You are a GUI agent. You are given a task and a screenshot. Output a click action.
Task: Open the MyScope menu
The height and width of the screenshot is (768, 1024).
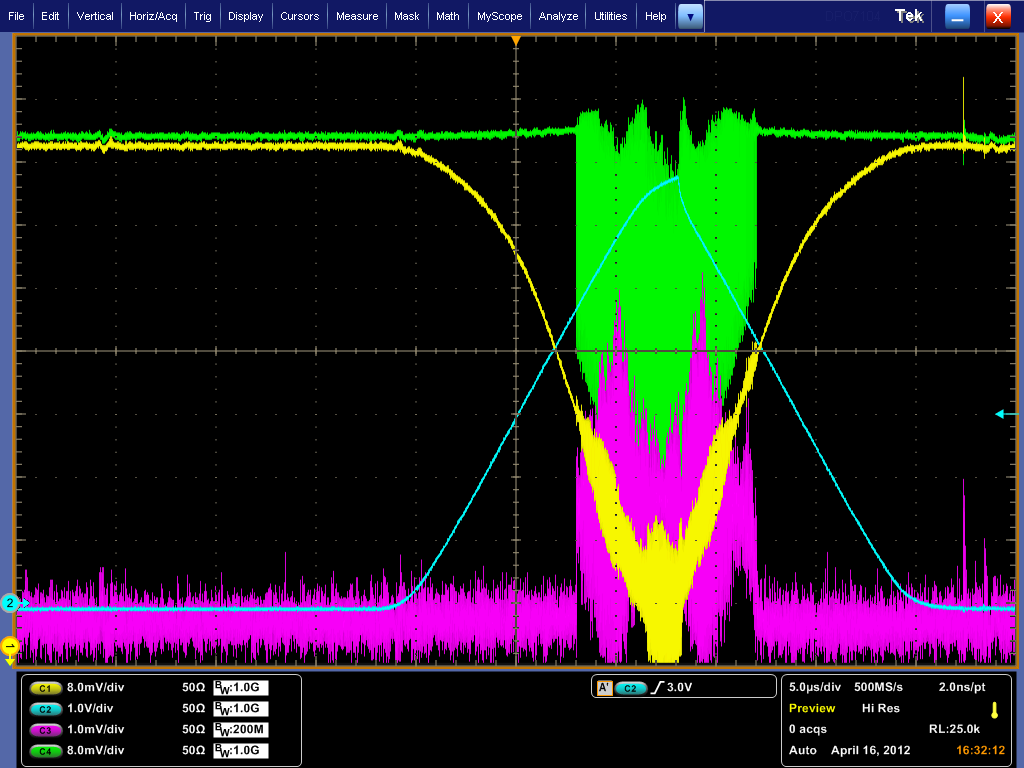[x=499, y=16]
